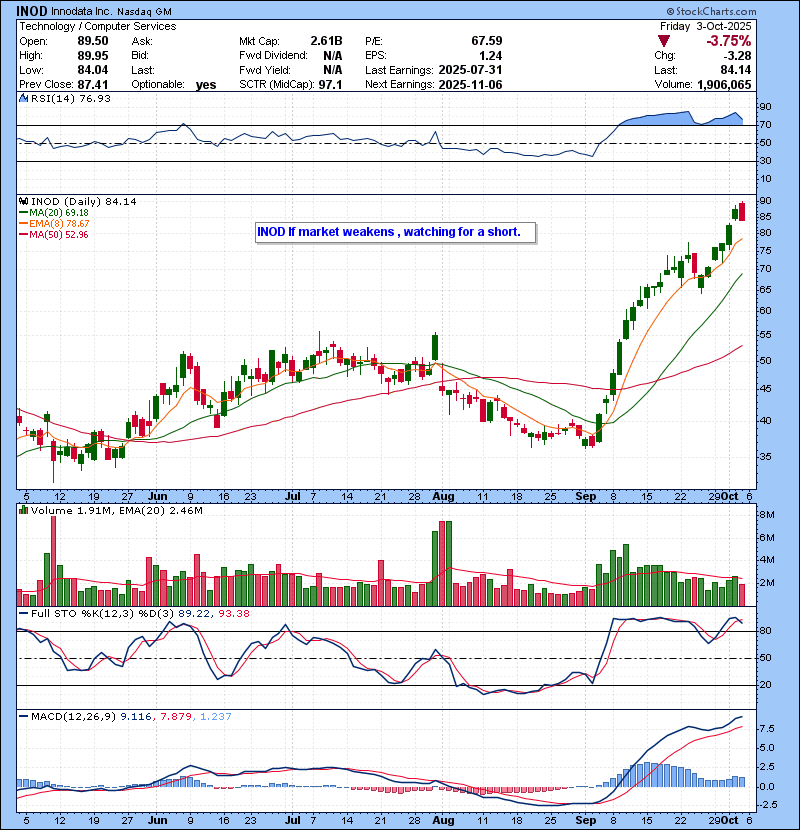Click the volume bars icon beside Volume label
This screenshot has height=830, width=800.
[x=23, y=510]
